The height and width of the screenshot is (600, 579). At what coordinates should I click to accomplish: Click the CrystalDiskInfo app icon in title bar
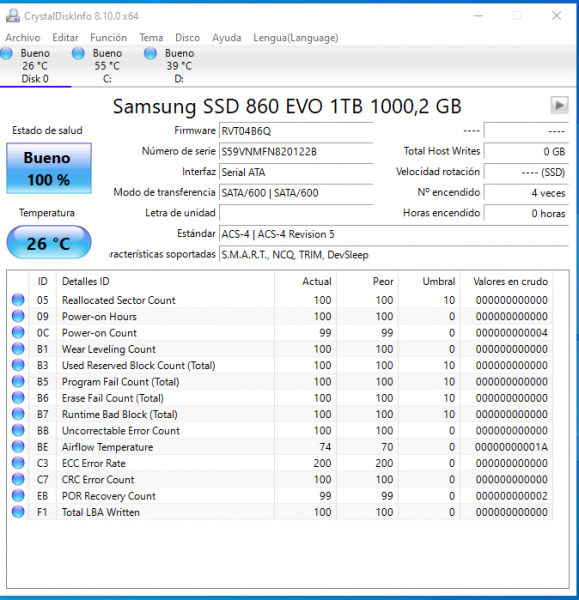pos(13,16)
